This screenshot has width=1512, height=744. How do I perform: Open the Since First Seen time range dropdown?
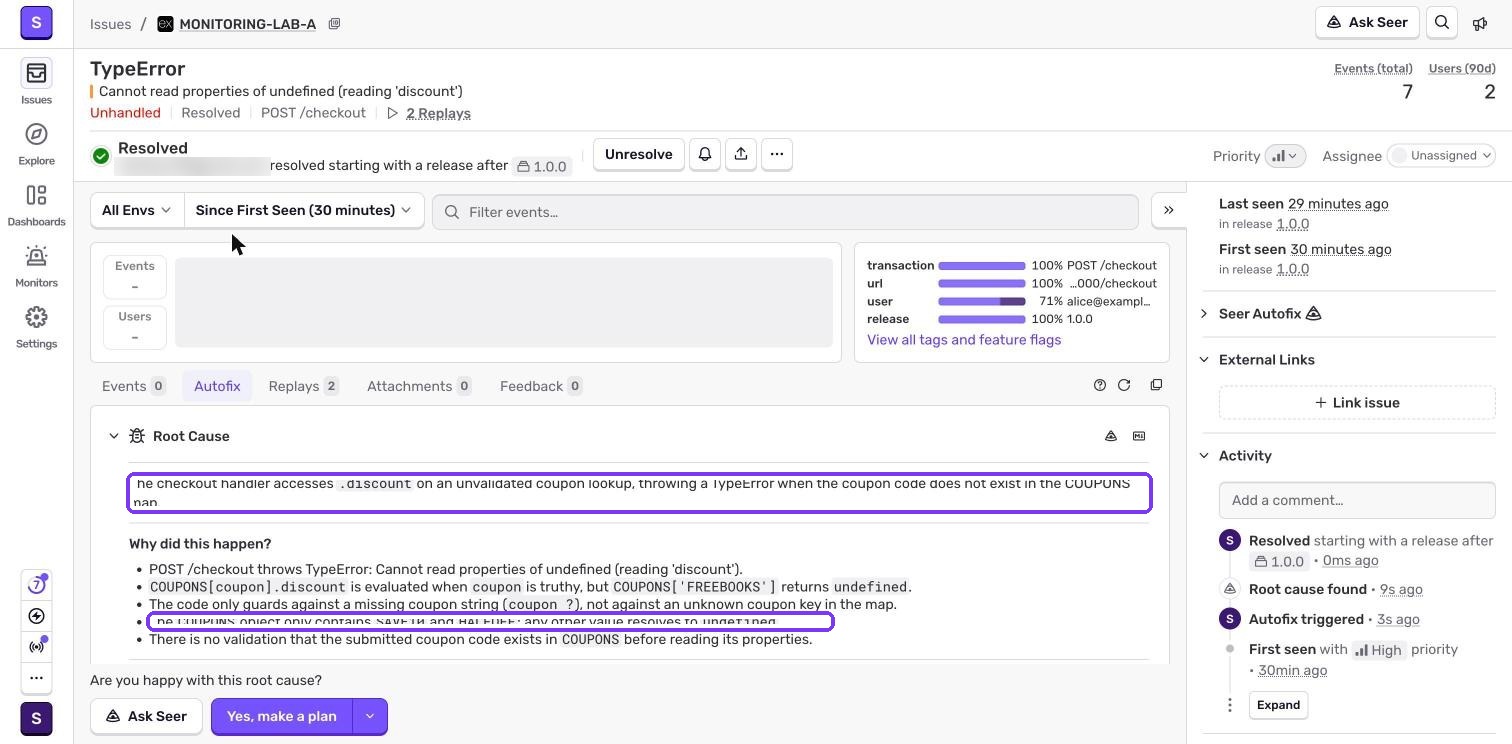click(x=304, y=210)
